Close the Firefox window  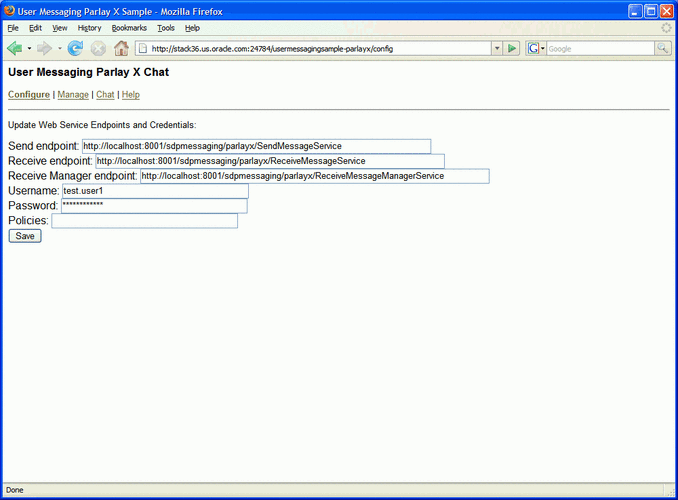pos(666,11)
